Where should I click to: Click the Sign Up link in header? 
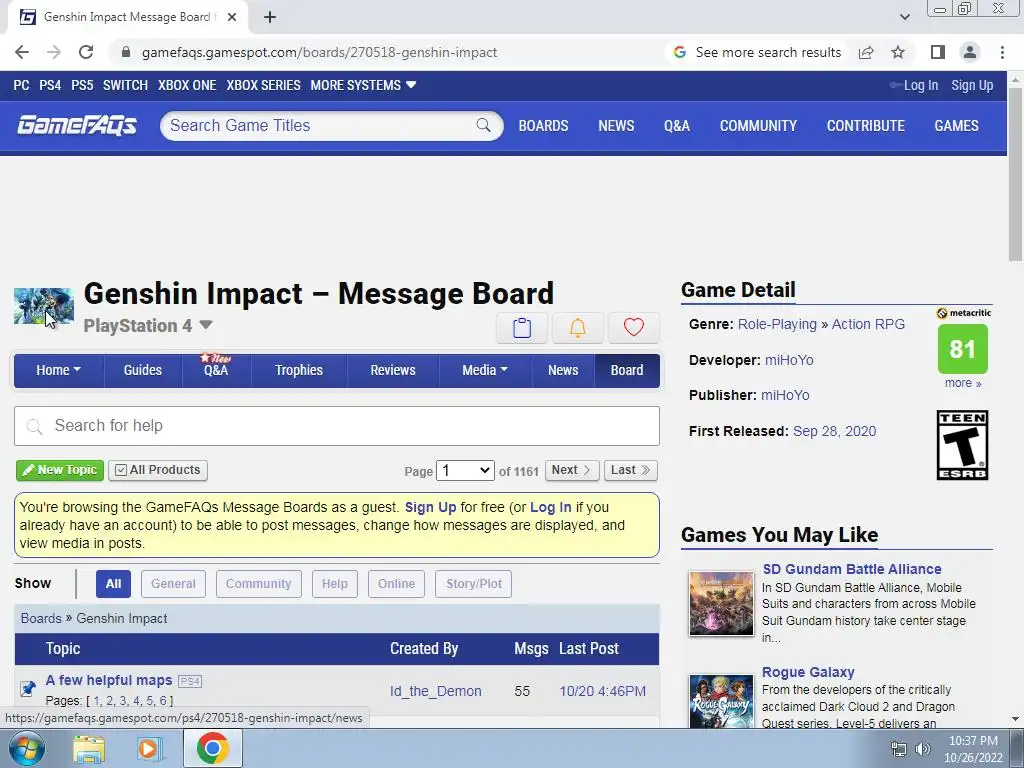(972, 86)
